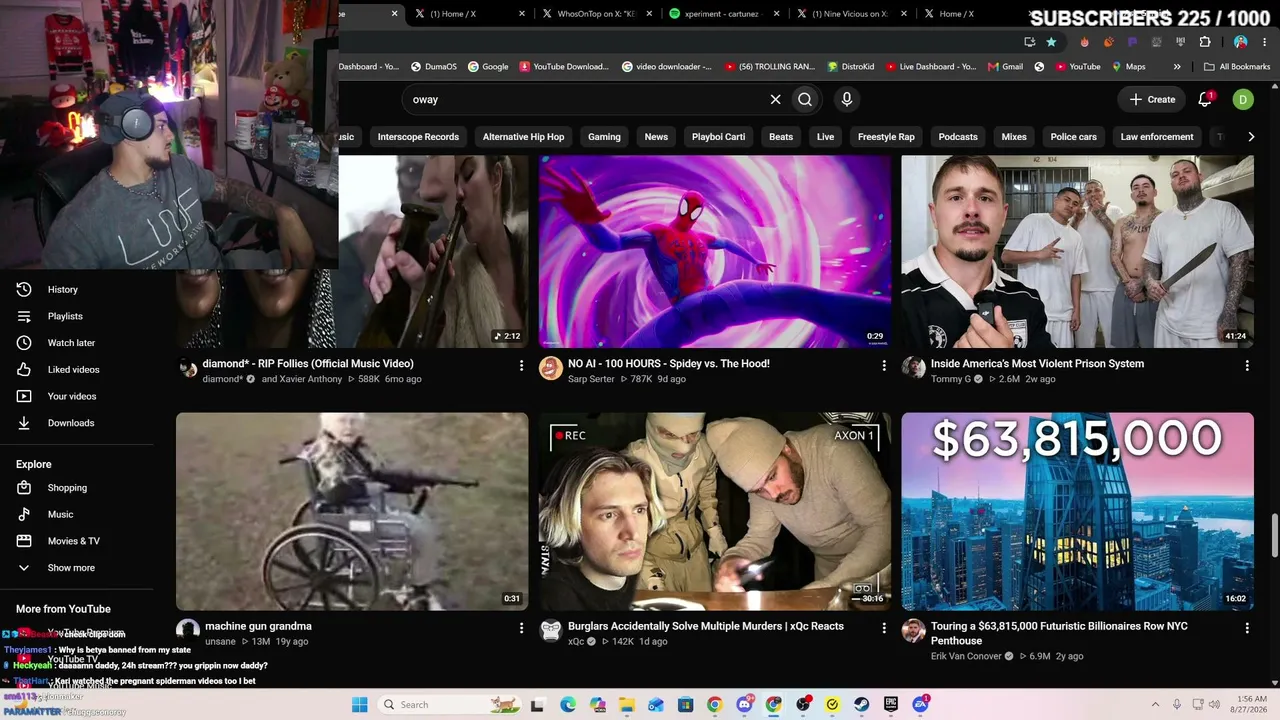The height and width of the screenshot is (720, 1280).
Task: Visit the xQc channel avatar
Action: [x=551, y=630]
